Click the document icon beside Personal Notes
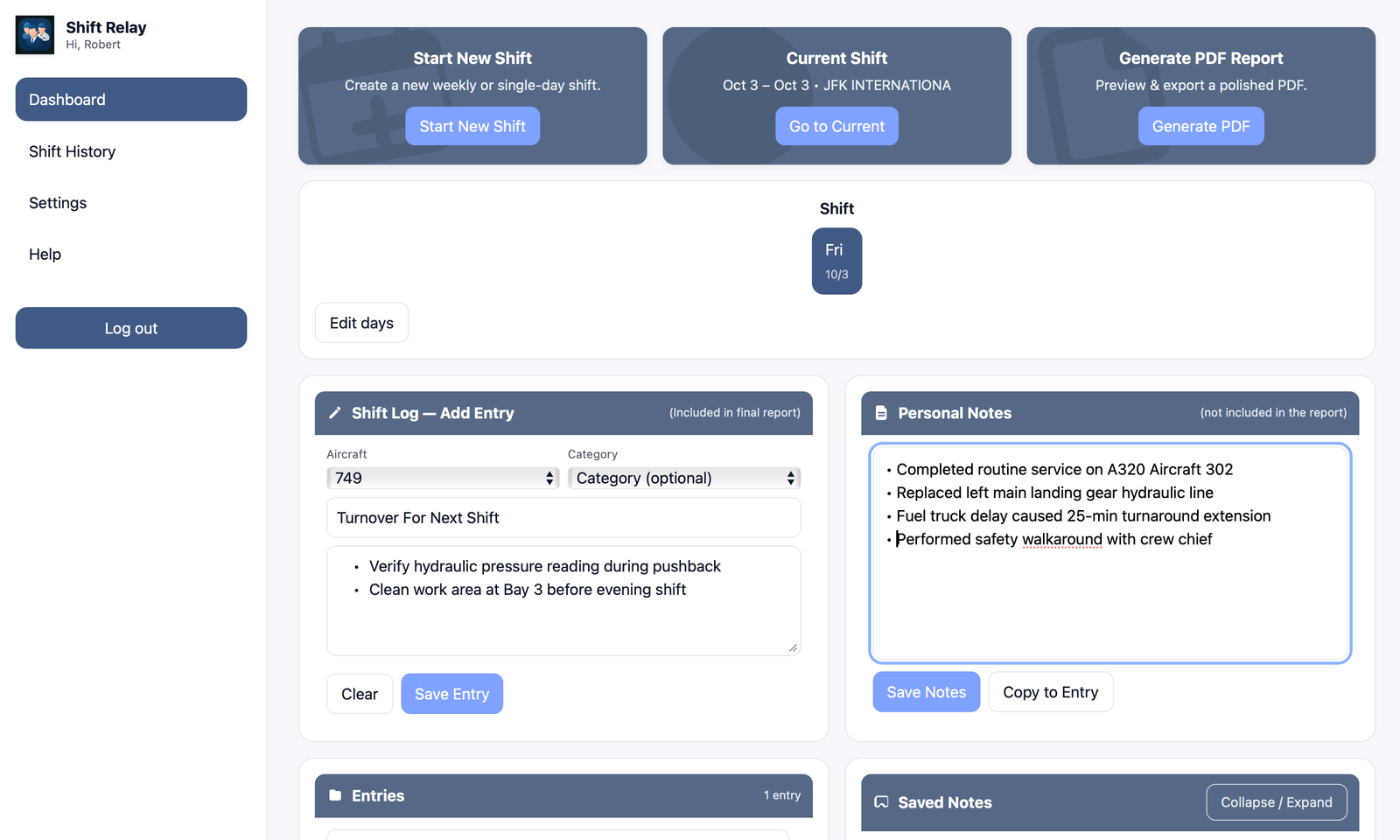This screenshot has height=840, width=1400. pos(880,412)
